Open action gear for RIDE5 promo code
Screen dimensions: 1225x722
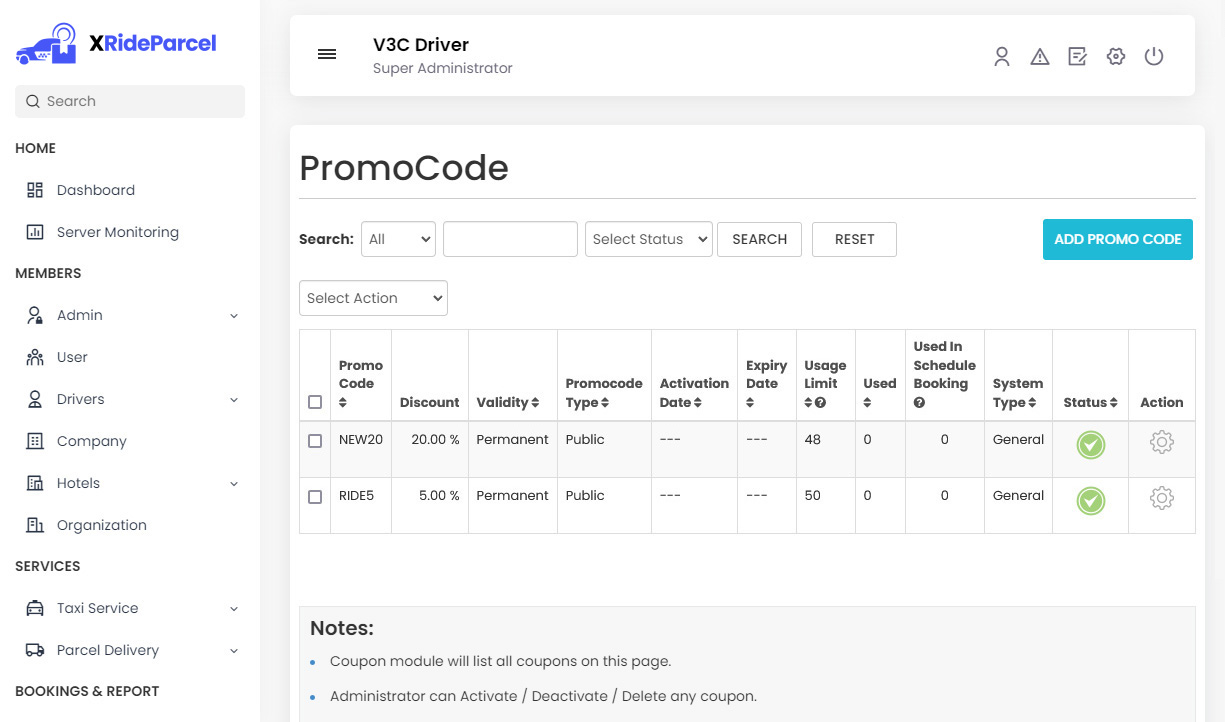[x=1161, y=498]
